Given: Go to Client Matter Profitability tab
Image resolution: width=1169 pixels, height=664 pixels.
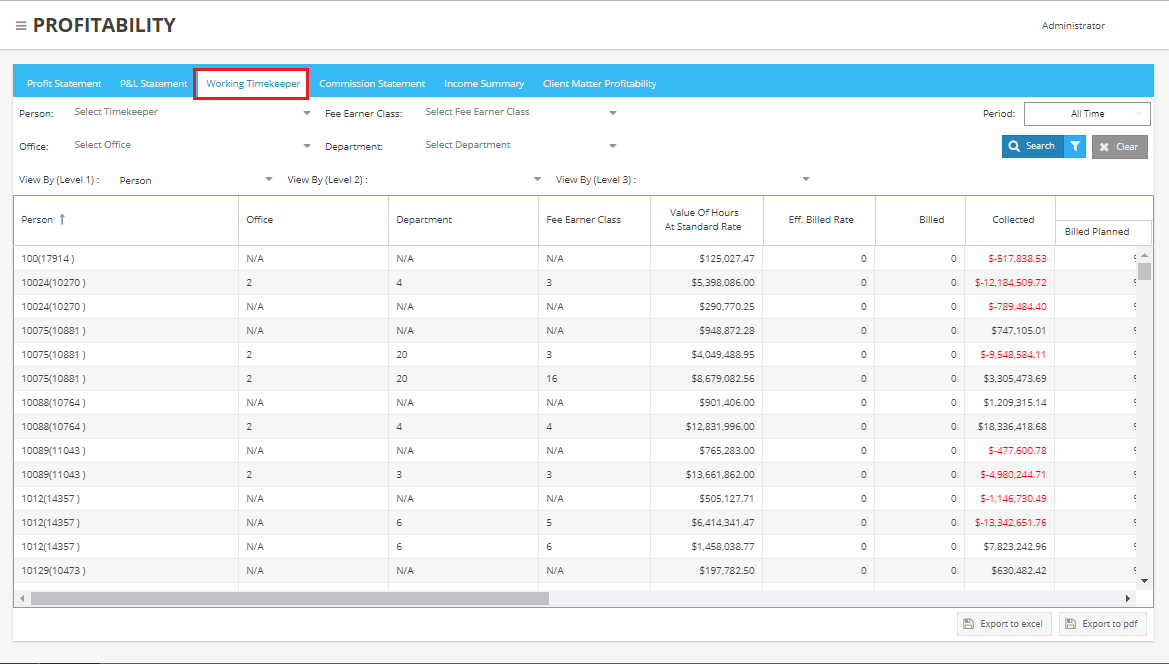Looking at the screenshot, I should point(599,84).
